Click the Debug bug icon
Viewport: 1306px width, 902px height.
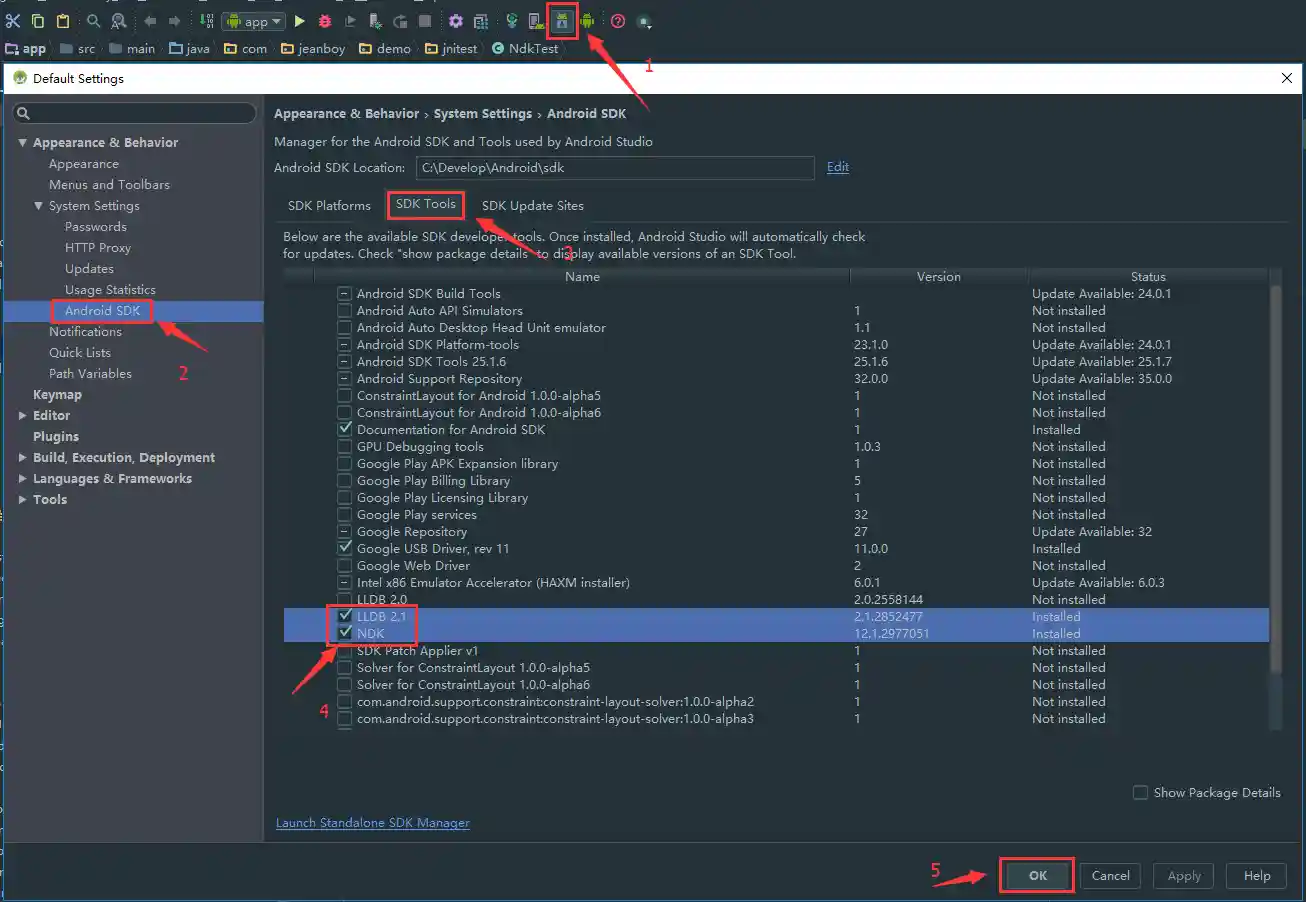pyautogui.click(x=324, y=21)
